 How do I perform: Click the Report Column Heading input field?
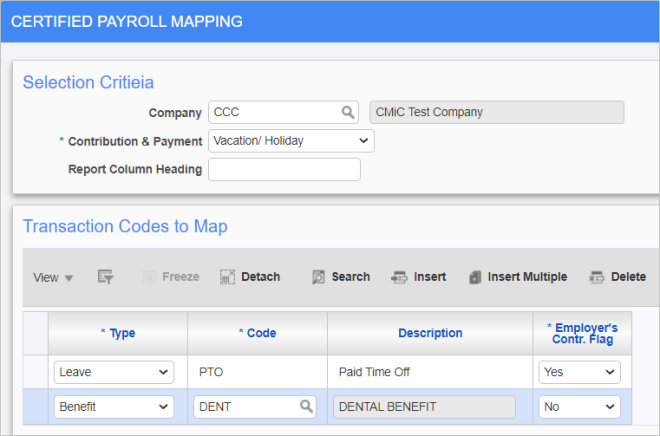(285, 170)
